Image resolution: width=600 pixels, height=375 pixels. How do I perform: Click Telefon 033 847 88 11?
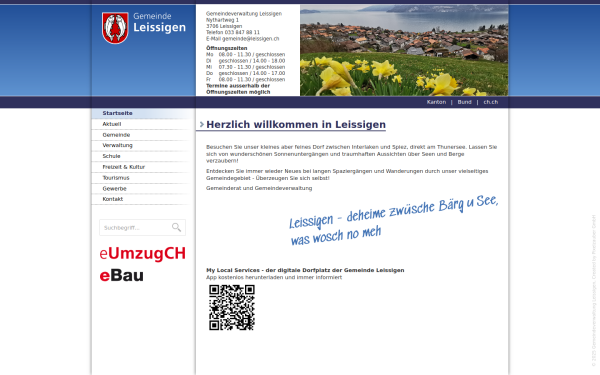233,33
